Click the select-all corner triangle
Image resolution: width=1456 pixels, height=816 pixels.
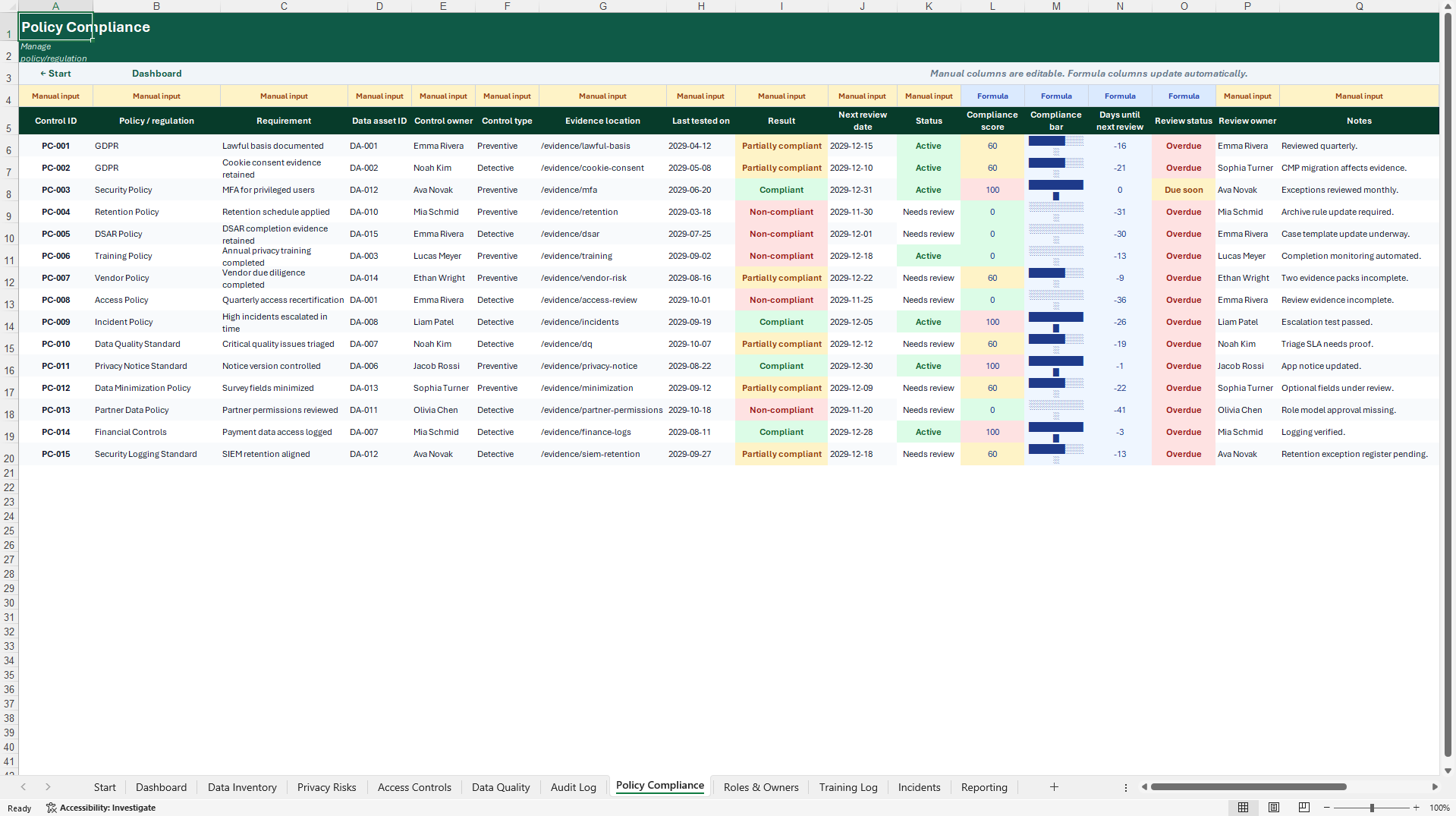click(x=9, y=6)
